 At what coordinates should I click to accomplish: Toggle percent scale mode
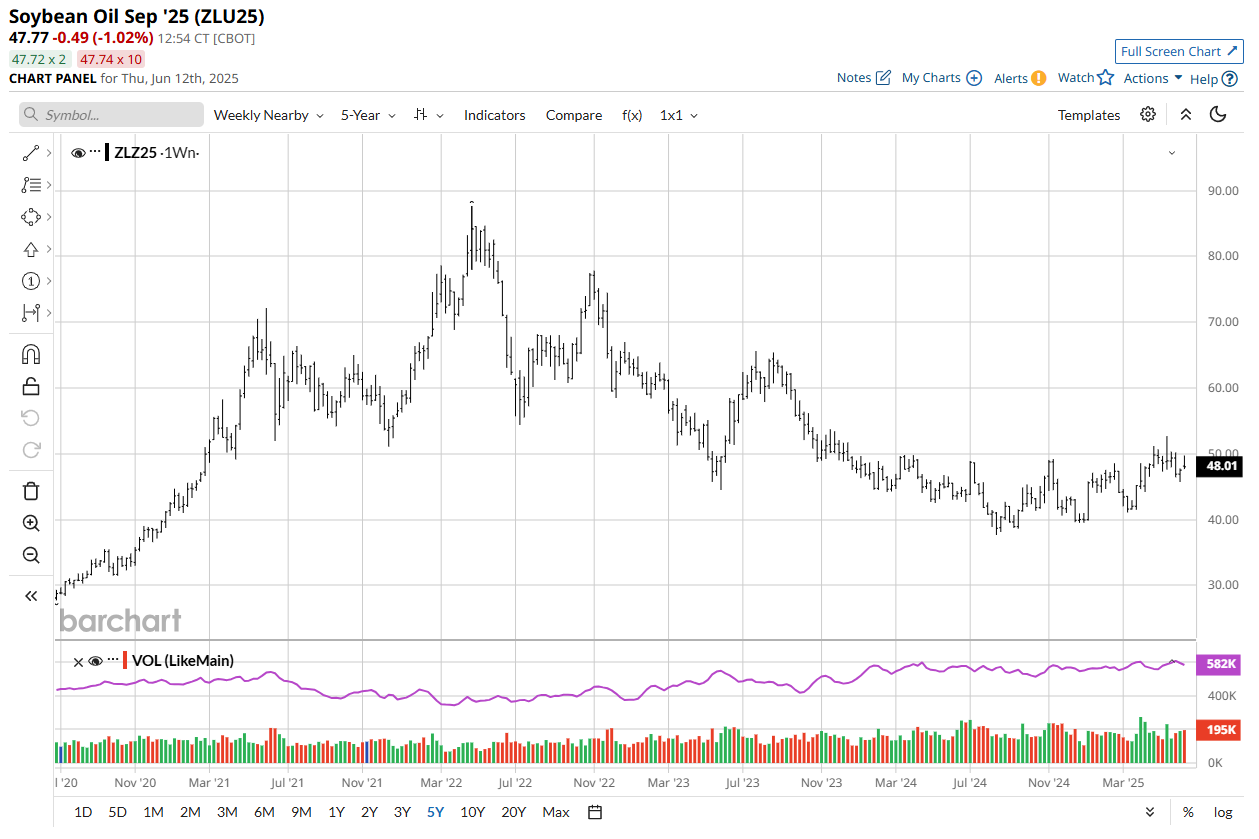[x=1188, y=812]
